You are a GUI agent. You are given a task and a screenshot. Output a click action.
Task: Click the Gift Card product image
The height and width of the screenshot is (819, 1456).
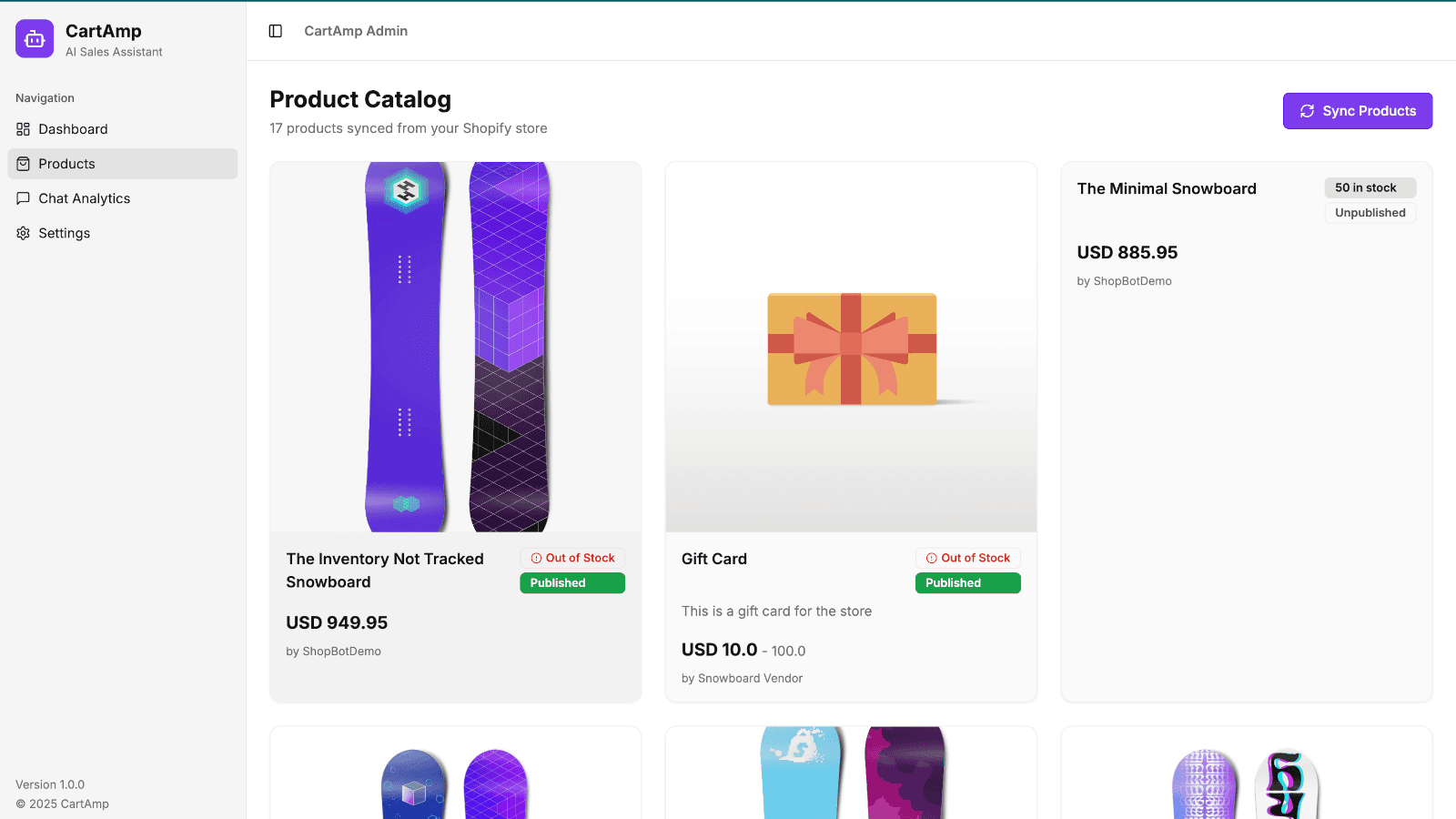click(x=851, y=347)
